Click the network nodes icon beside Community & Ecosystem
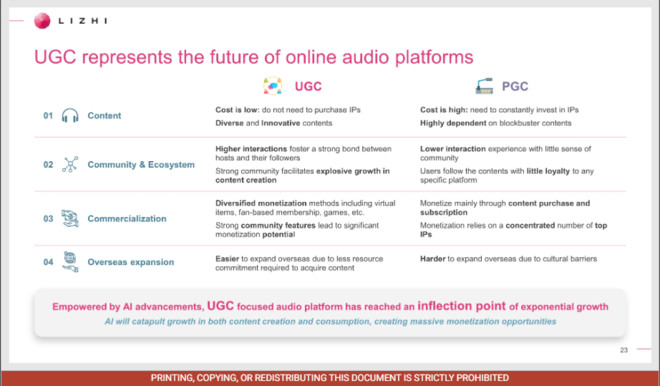 70,164
